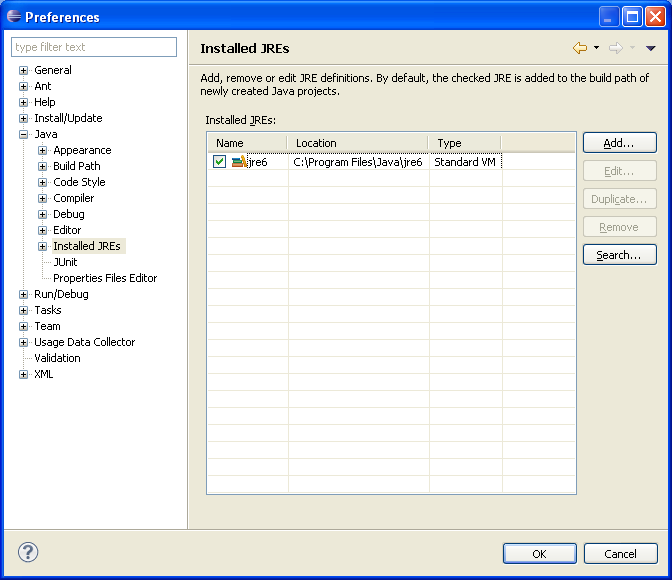Click the Add... button

619,143
